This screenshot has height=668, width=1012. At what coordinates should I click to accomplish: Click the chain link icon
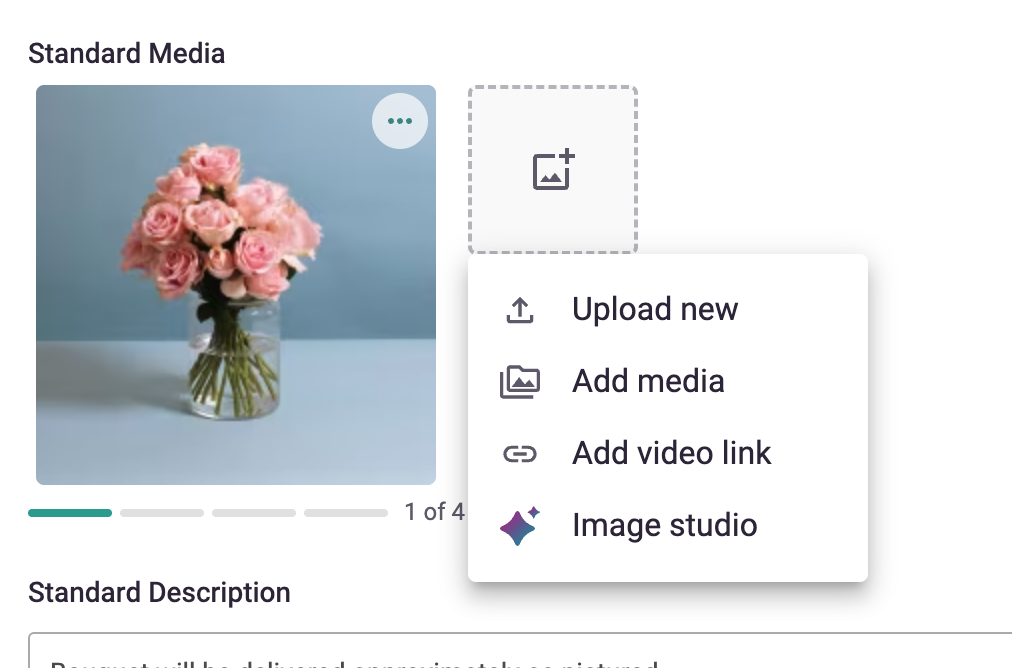pyautogui.click(x=520, y=454)
